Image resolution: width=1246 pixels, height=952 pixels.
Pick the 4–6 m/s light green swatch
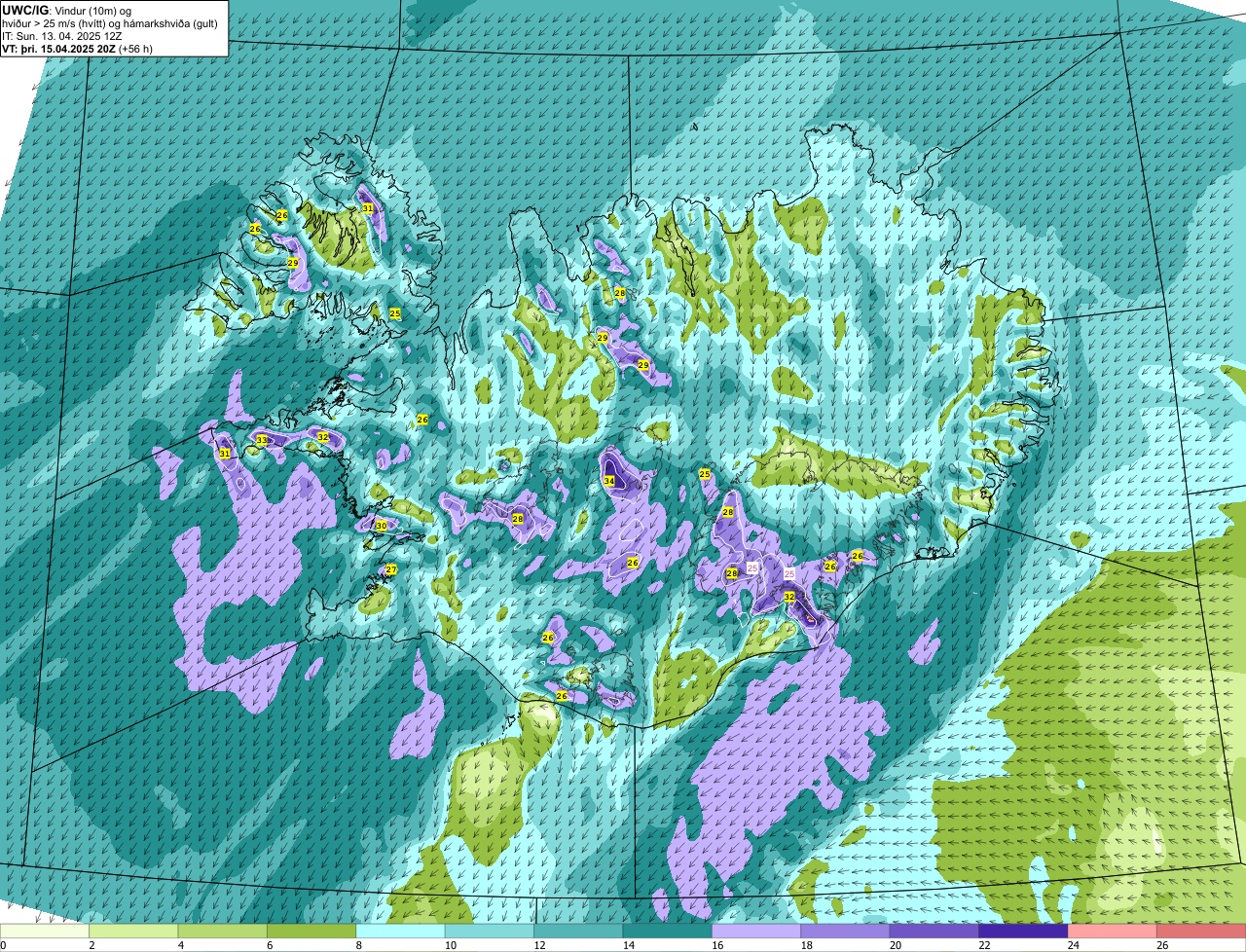223,931
